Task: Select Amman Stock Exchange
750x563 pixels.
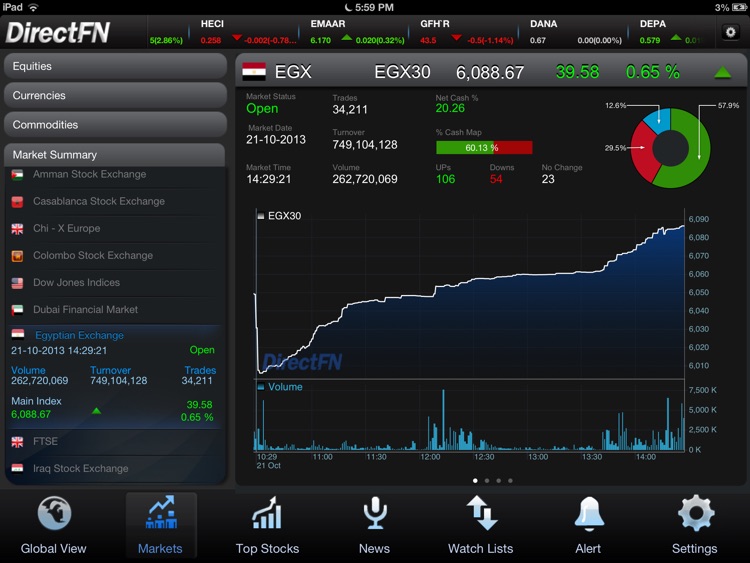Action: 115,175
